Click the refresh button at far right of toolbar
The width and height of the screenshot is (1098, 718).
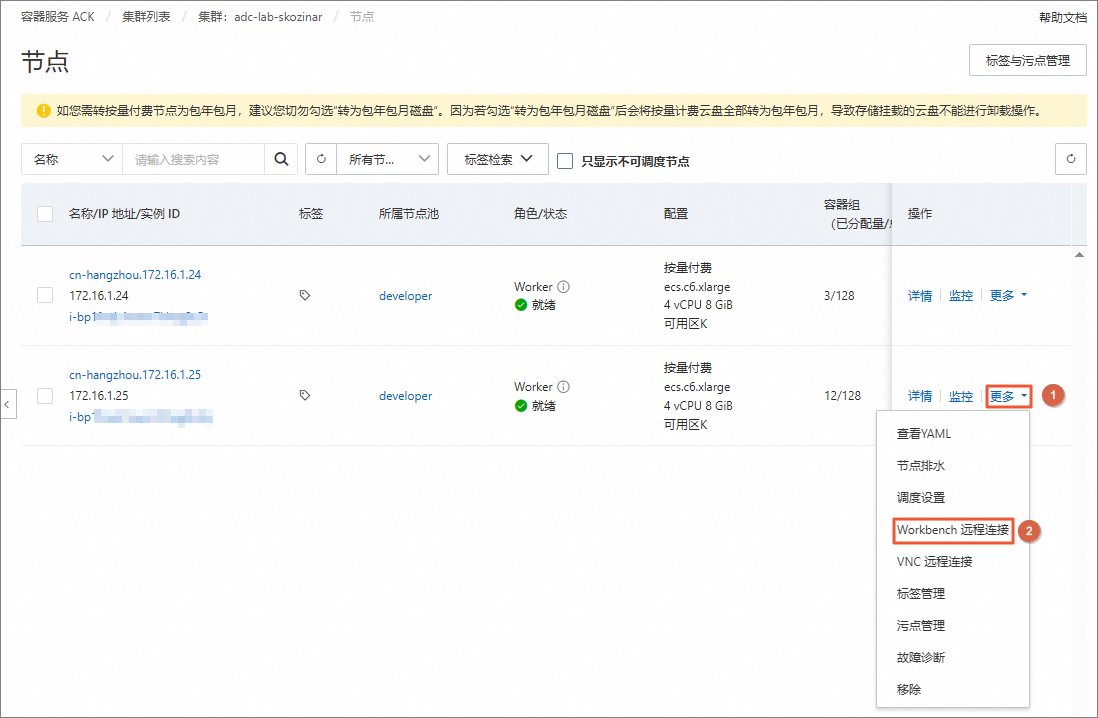pyautogui.click(x=1071, y=159)
